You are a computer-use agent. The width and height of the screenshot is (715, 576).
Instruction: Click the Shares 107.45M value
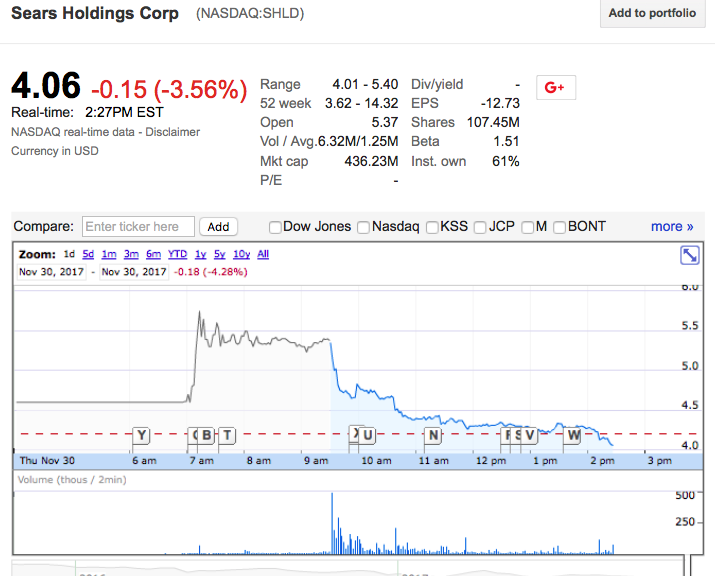tap(493, 122)
